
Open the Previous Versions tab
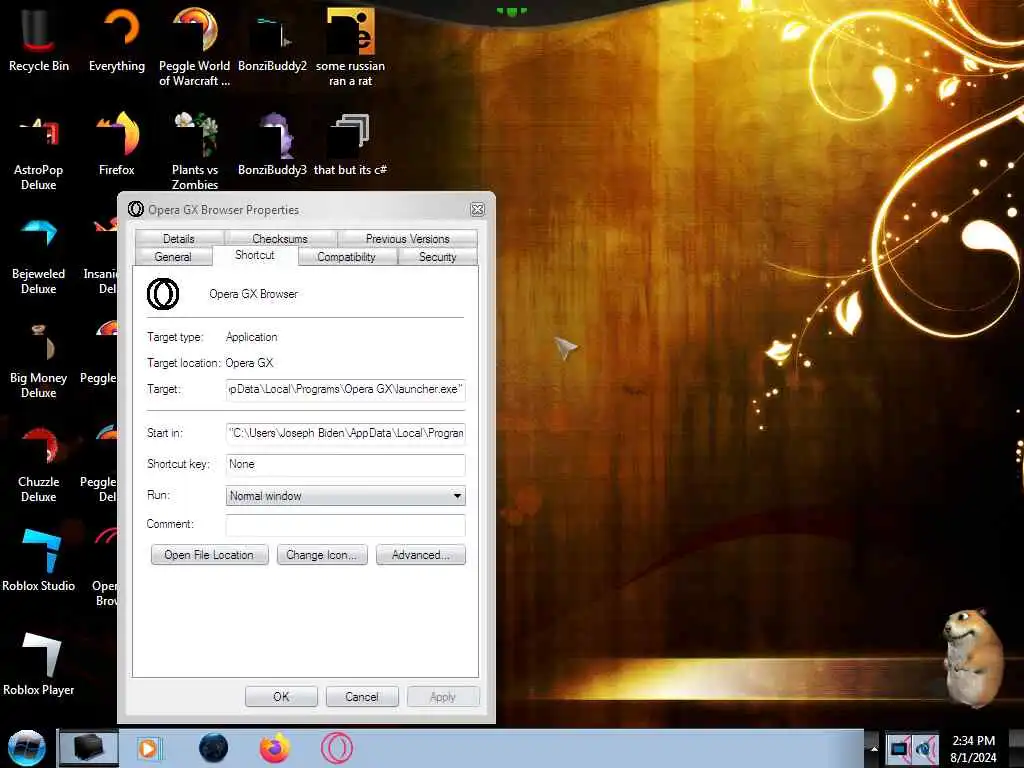point(408,238)
